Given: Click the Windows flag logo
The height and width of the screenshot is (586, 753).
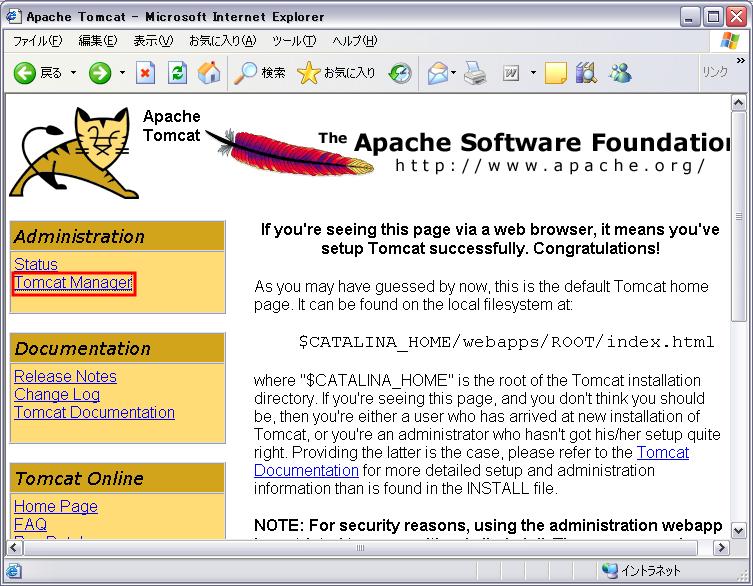Looking at the screenshot, I should pyautogui.click(x=730, y=41).
